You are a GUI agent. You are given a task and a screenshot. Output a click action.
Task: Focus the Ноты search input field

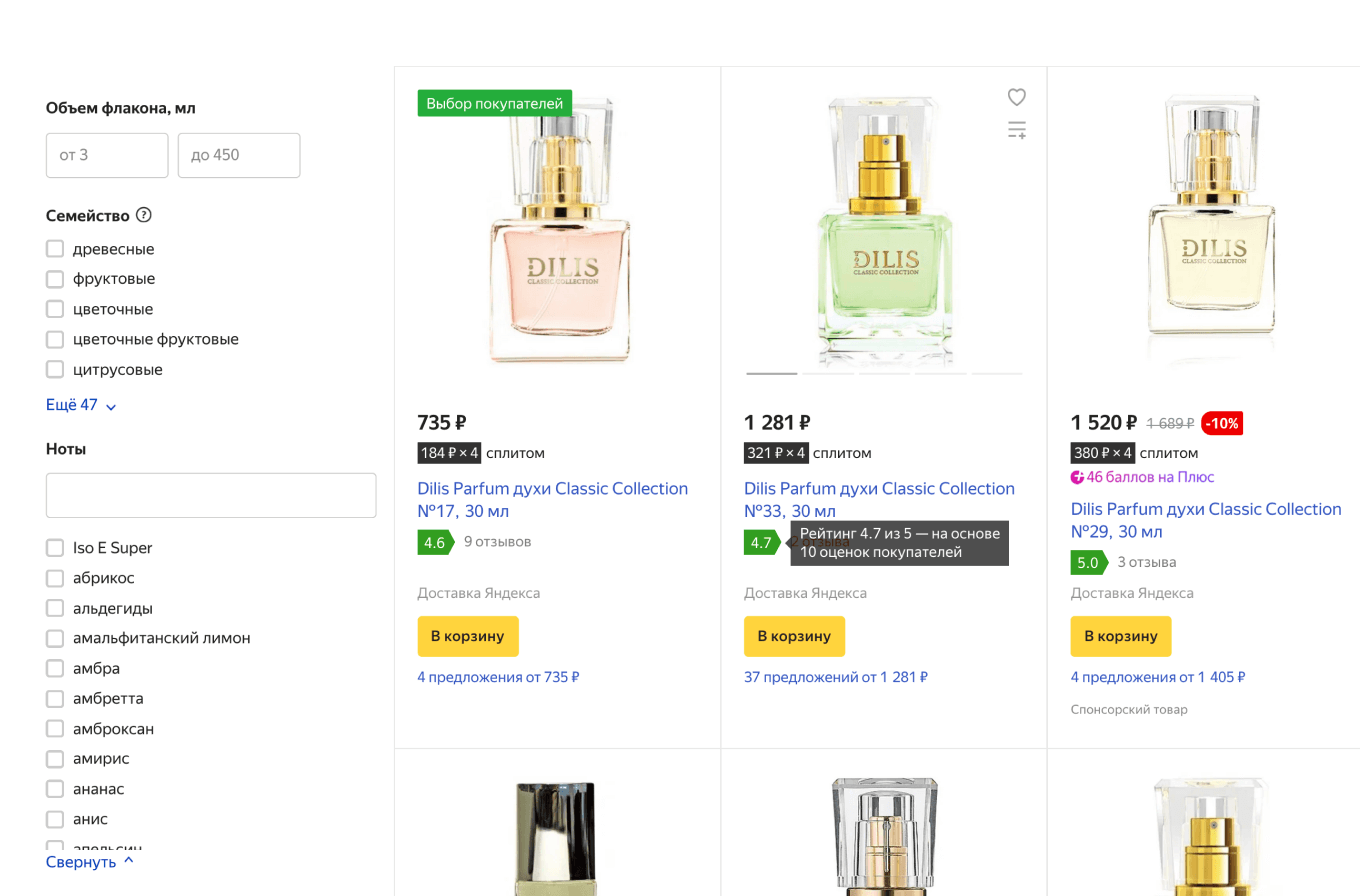tap(211, 495)
